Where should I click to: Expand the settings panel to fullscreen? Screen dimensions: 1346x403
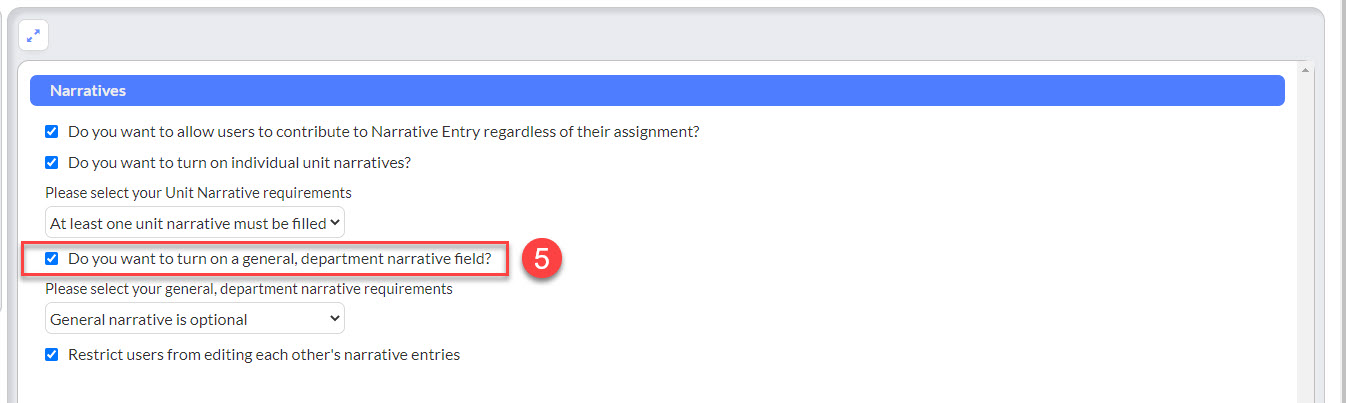point(33,35)
